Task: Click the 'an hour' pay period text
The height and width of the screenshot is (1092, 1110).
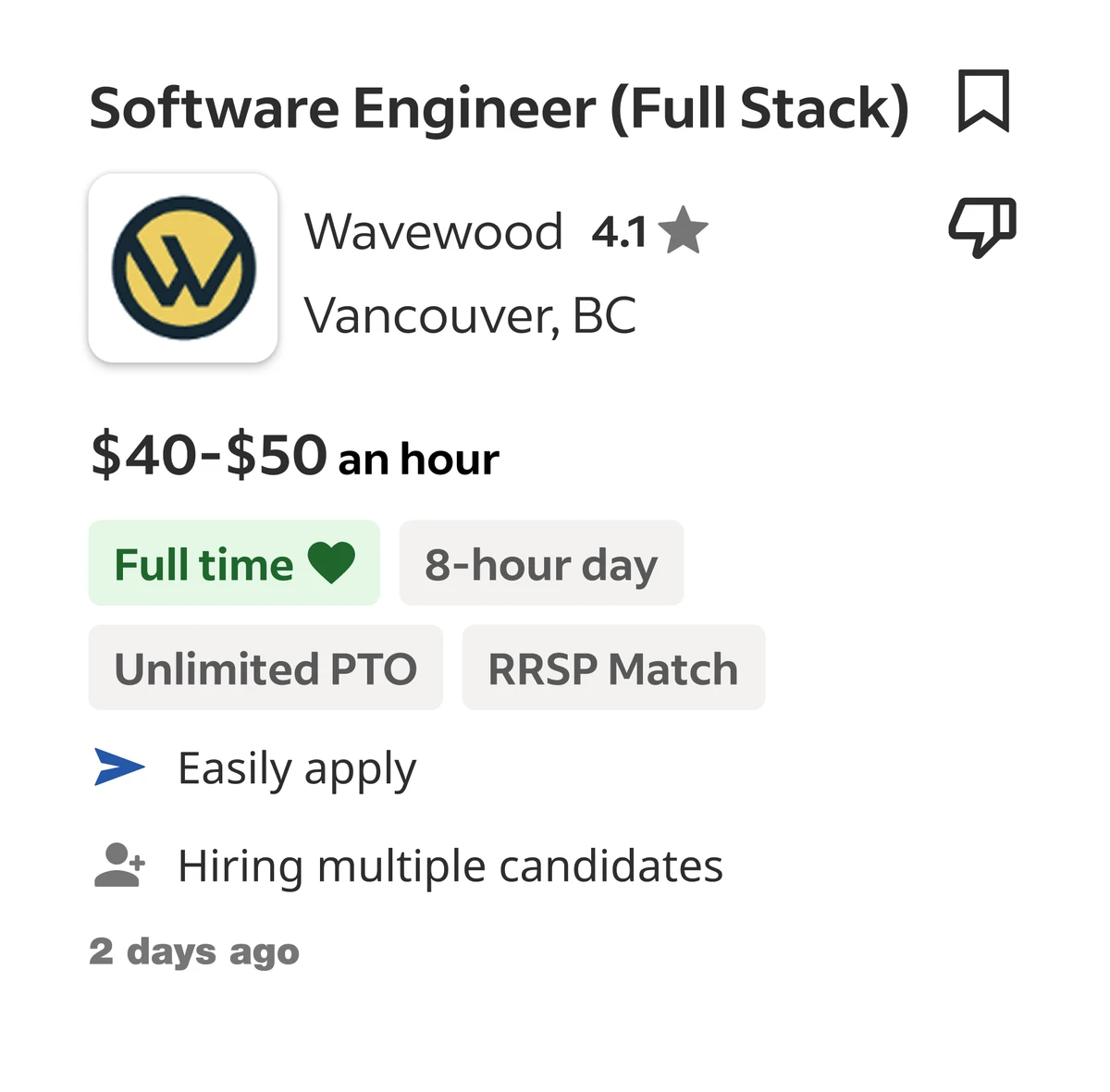Action: pyautogui.click(x=419, y=460)
